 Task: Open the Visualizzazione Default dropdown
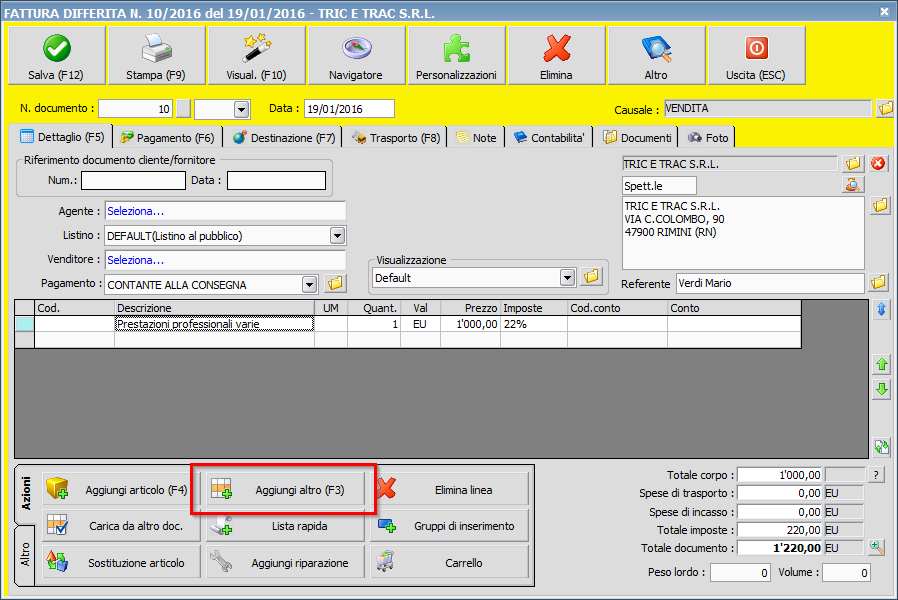(568, 277)
